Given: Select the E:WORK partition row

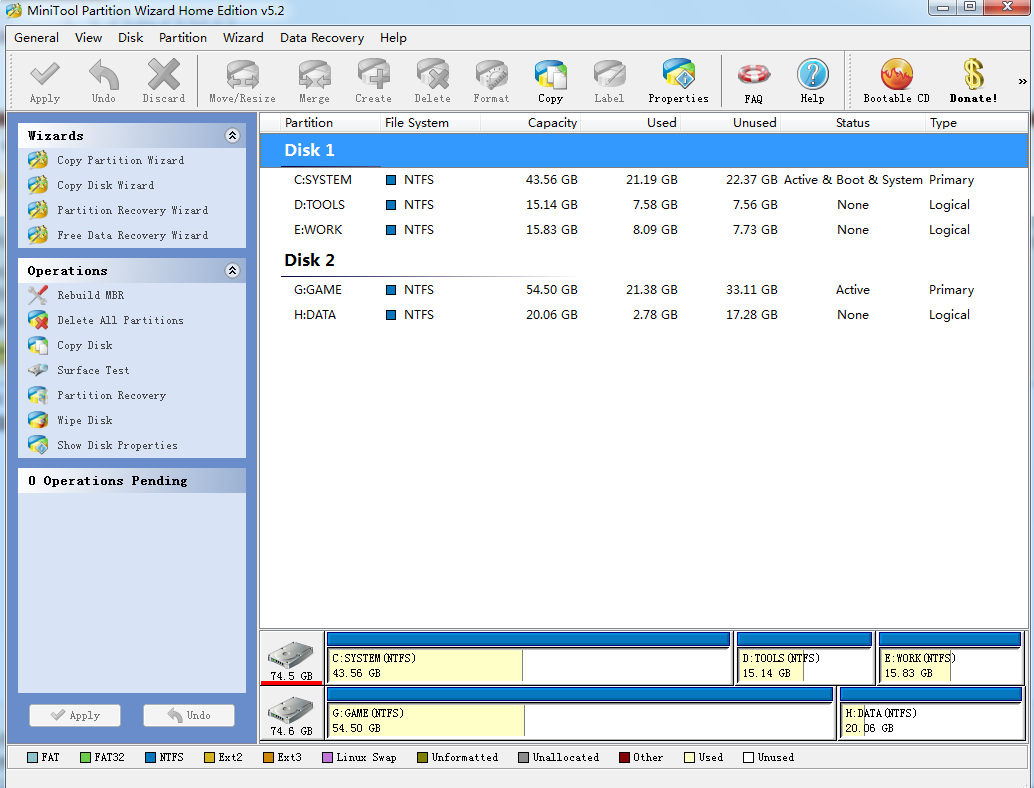Looking at the screenshot, I should pos(644,229).
